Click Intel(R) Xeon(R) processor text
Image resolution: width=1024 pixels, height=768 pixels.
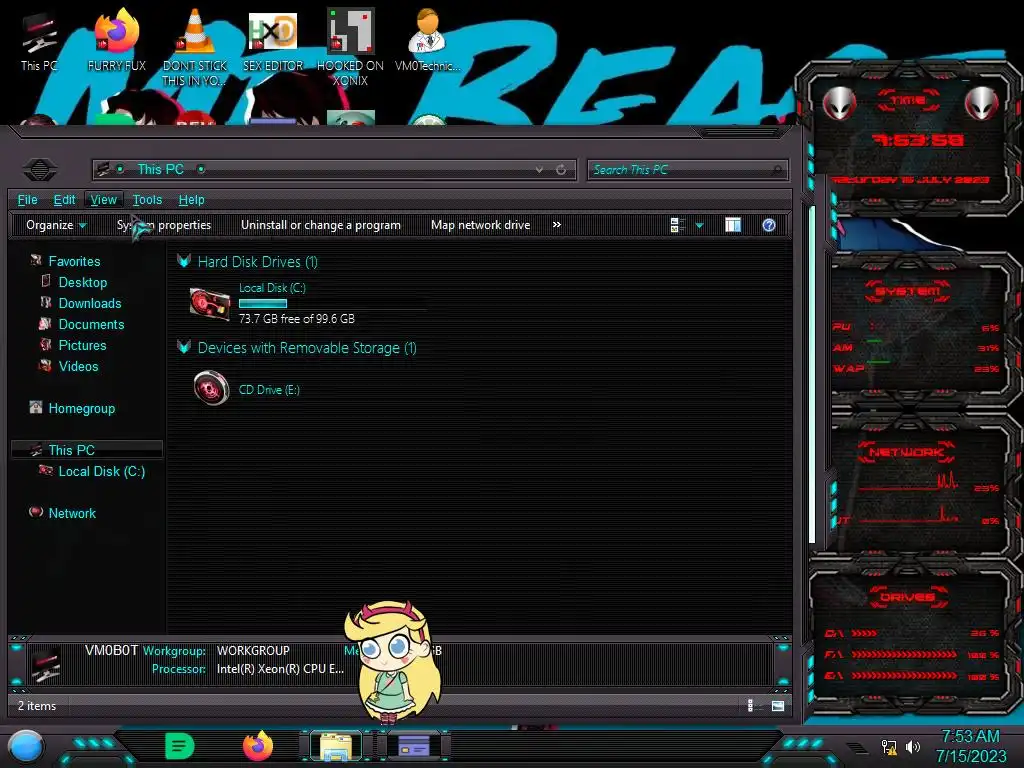280,669
